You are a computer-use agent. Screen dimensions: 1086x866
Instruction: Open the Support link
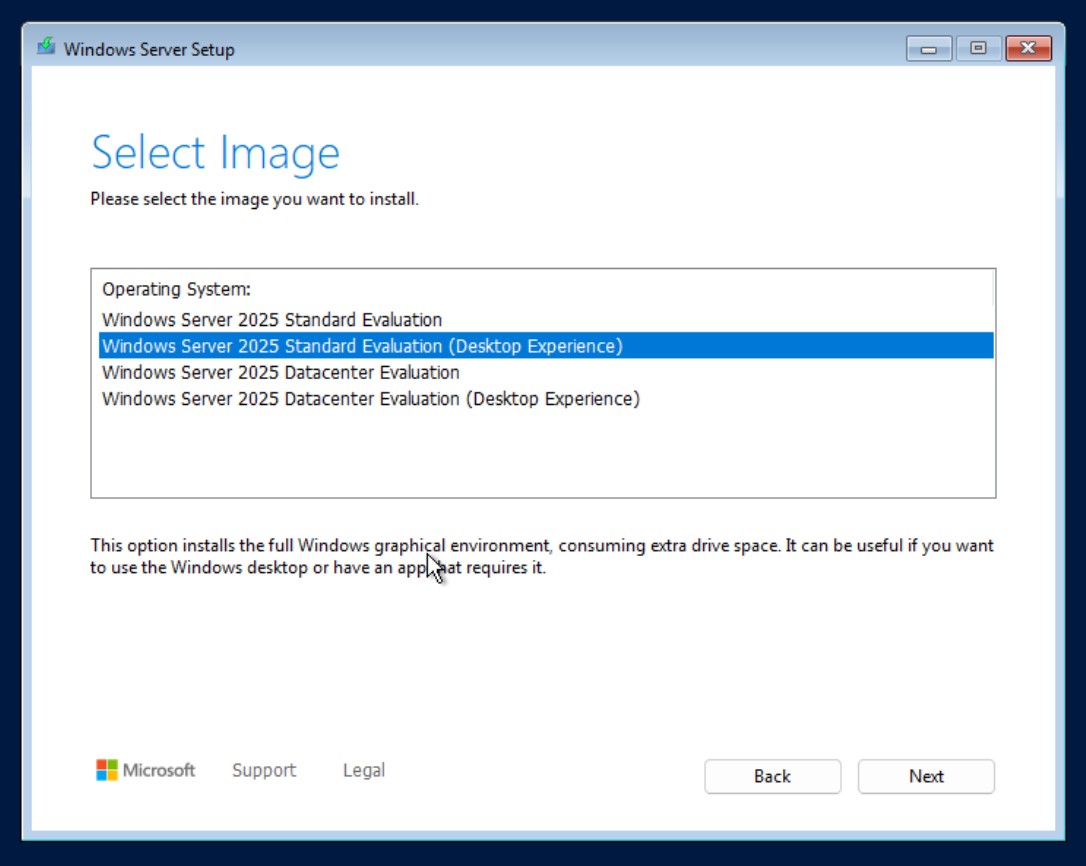click(264, 770)
